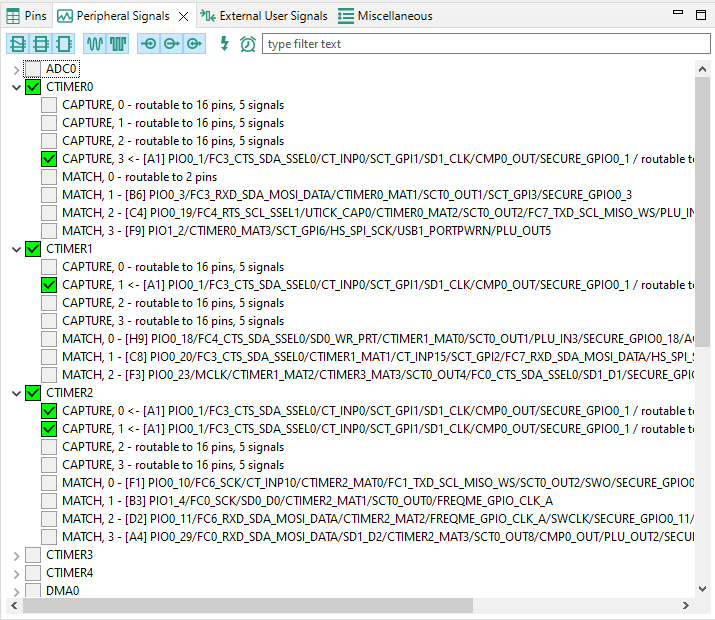715x620 pixels.
Task: Select the Peripheral Signals tab
Action: click(x=123, y=16)
